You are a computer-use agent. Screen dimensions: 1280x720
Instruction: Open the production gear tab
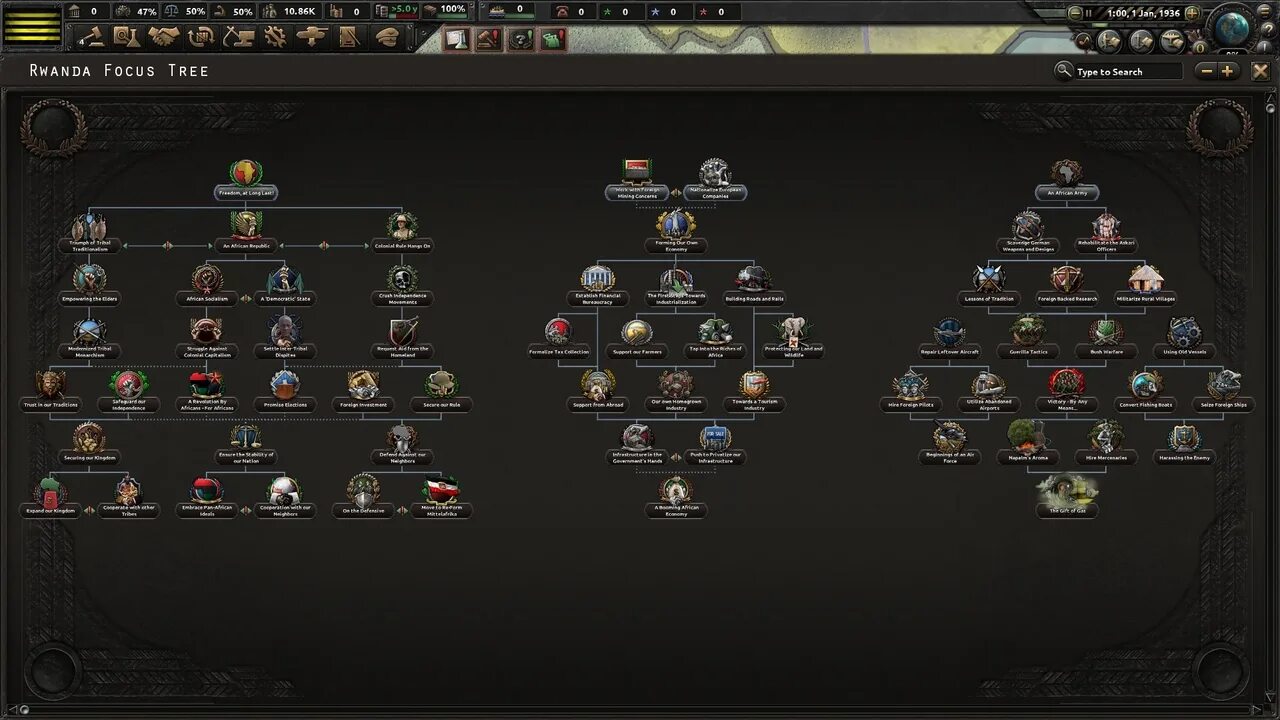(x=274, y=37)
